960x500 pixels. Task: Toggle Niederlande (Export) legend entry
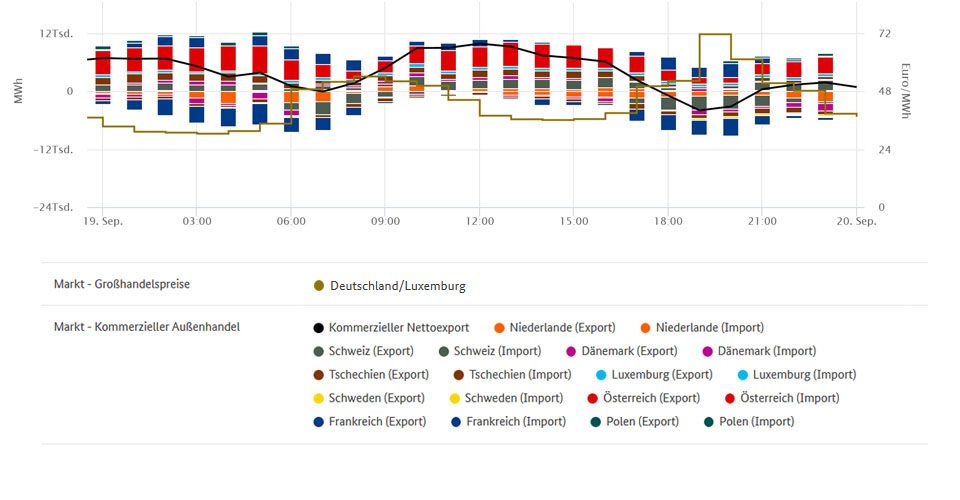pos(555,327)
